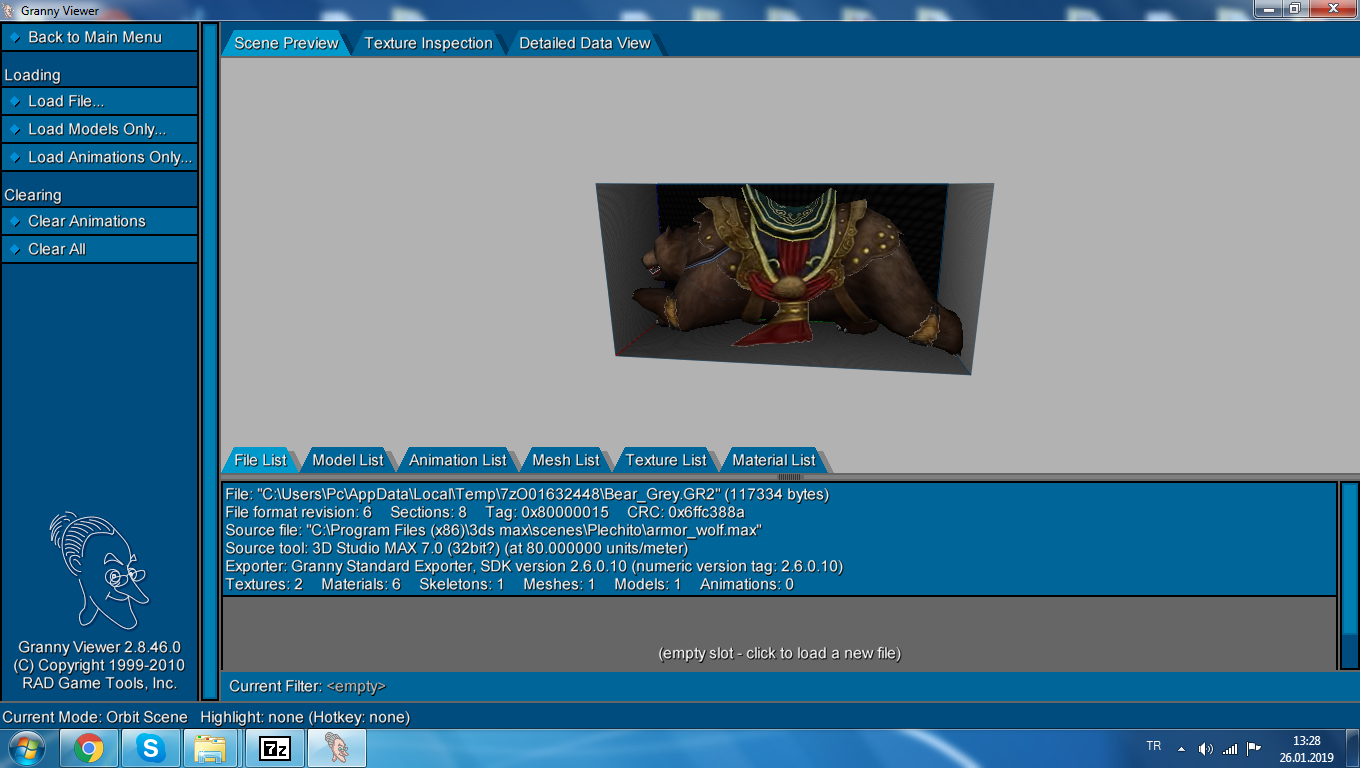
Task: Open the Windows Start menu
Action: tap(27, 748)
